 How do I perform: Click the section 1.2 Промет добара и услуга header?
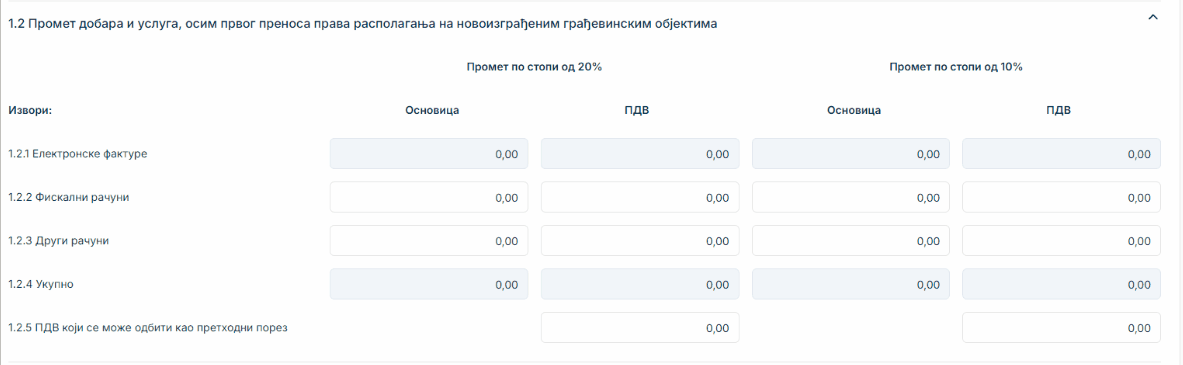362,24
